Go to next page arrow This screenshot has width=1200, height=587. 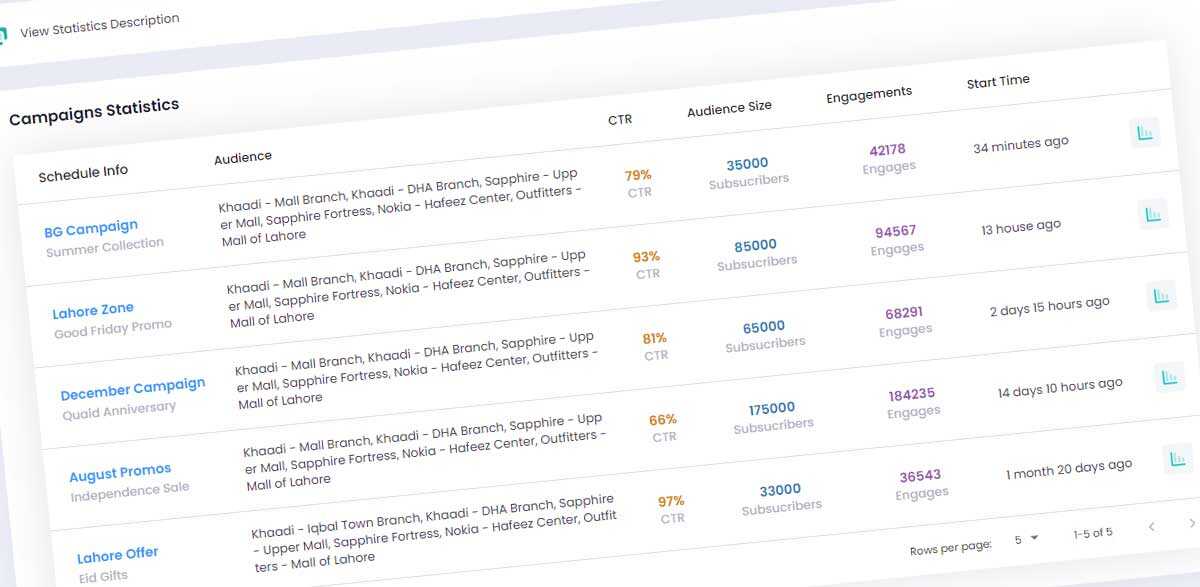pos(1191,523)
